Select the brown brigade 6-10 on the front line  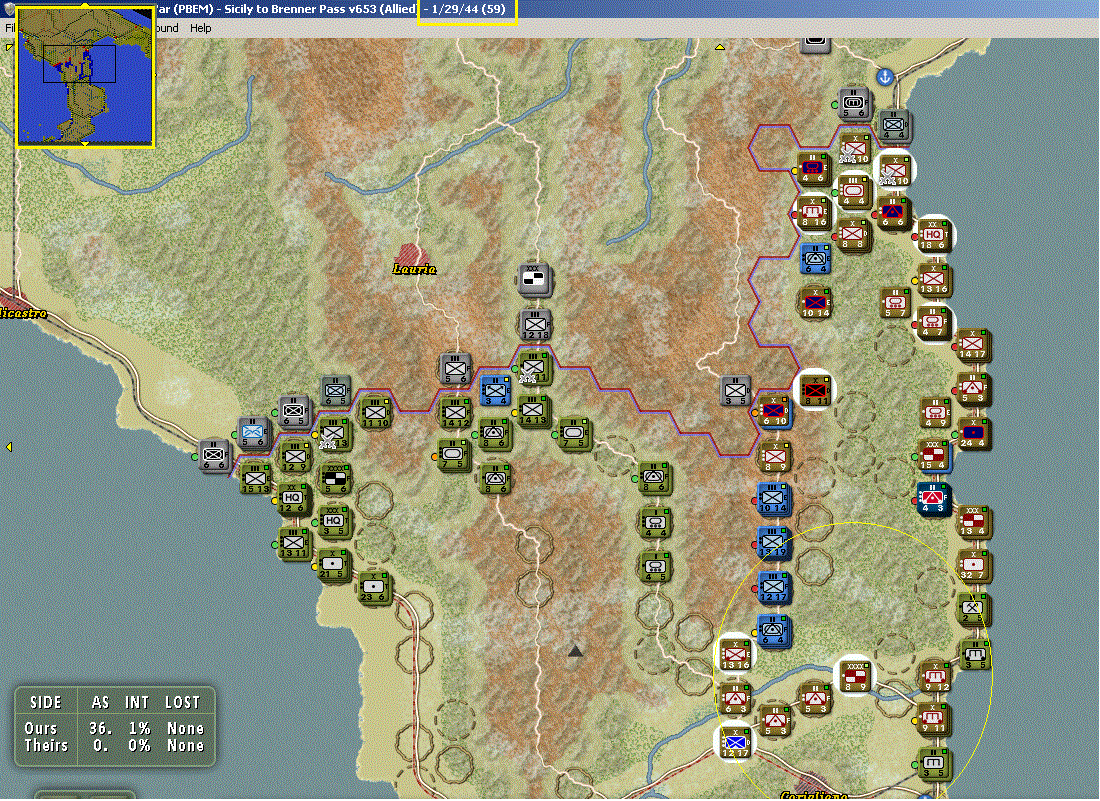774,412
